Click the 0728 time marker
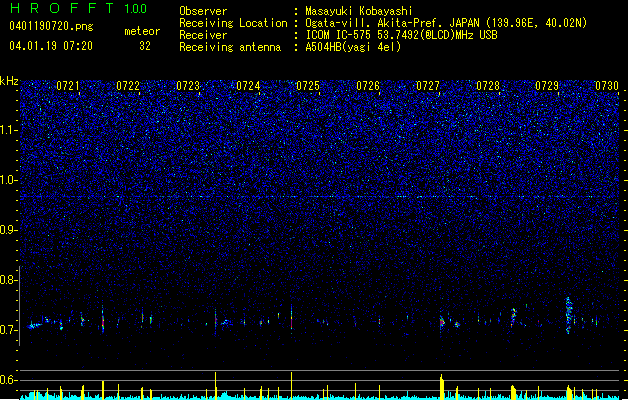This screenshot has height=400, width=629. pos(488,86)
